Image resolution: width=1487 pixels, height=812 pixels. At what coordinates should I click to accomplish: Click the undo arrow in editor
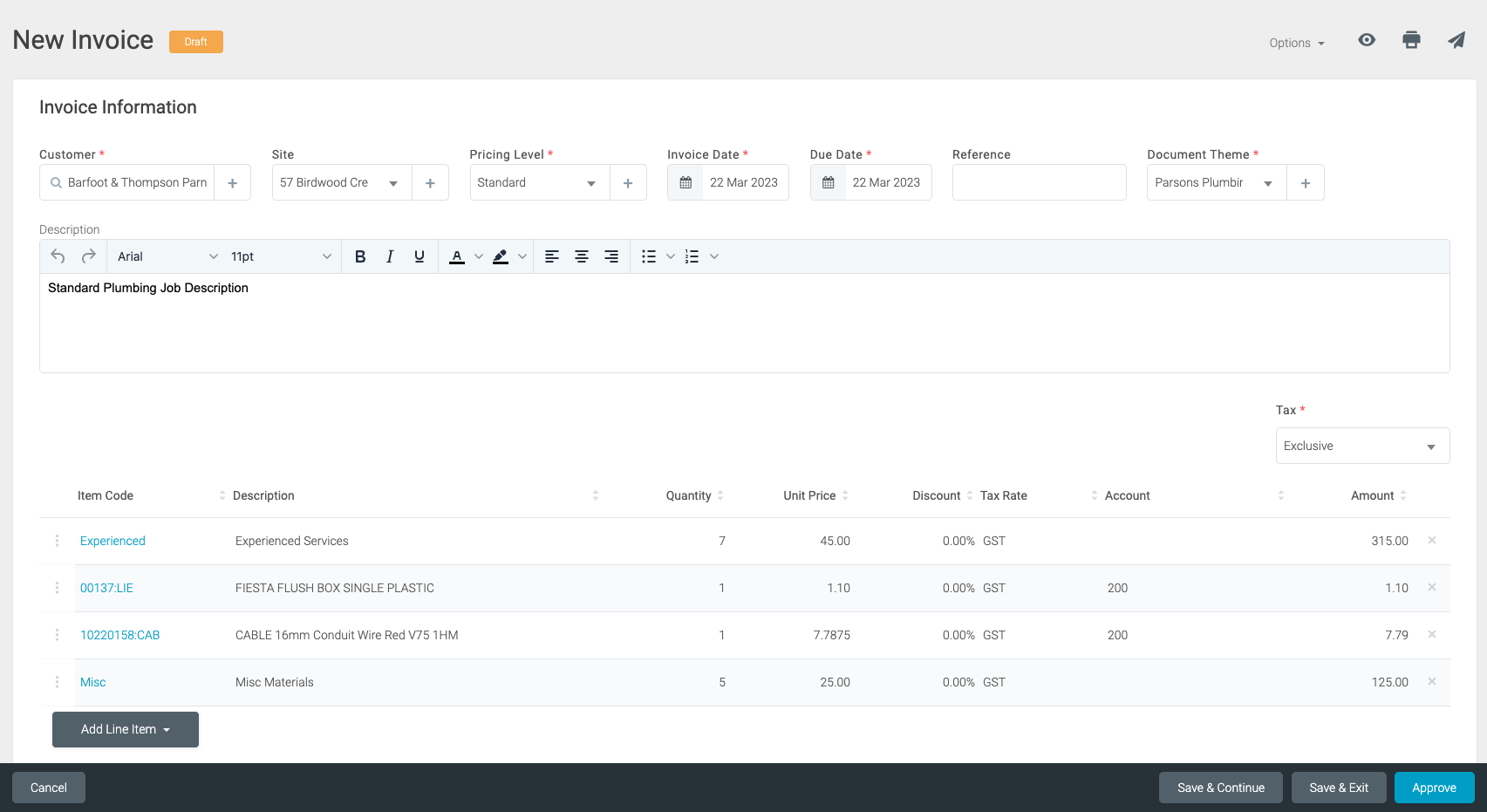coord(58,256)
